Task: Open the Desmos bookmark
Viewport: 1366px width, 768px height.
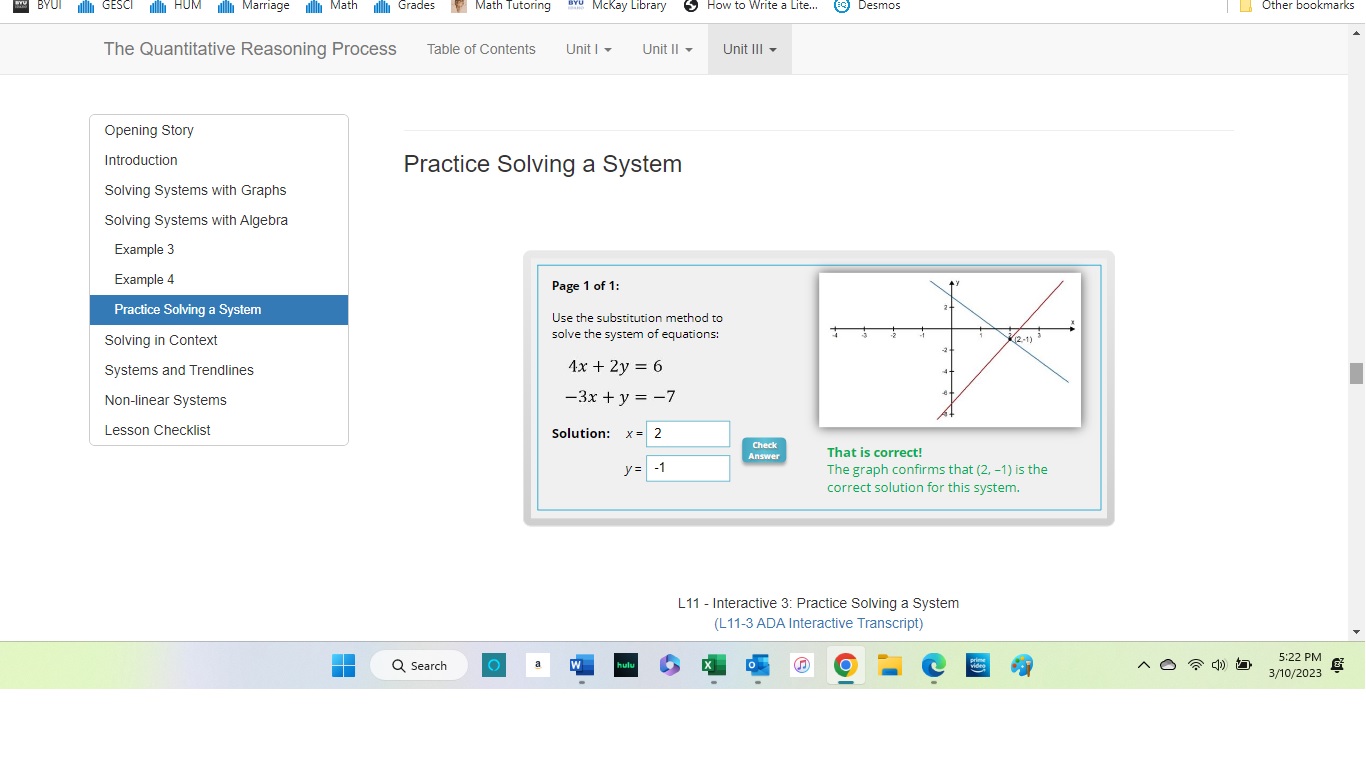Action: pyautogui.click(x=867, y=6)
